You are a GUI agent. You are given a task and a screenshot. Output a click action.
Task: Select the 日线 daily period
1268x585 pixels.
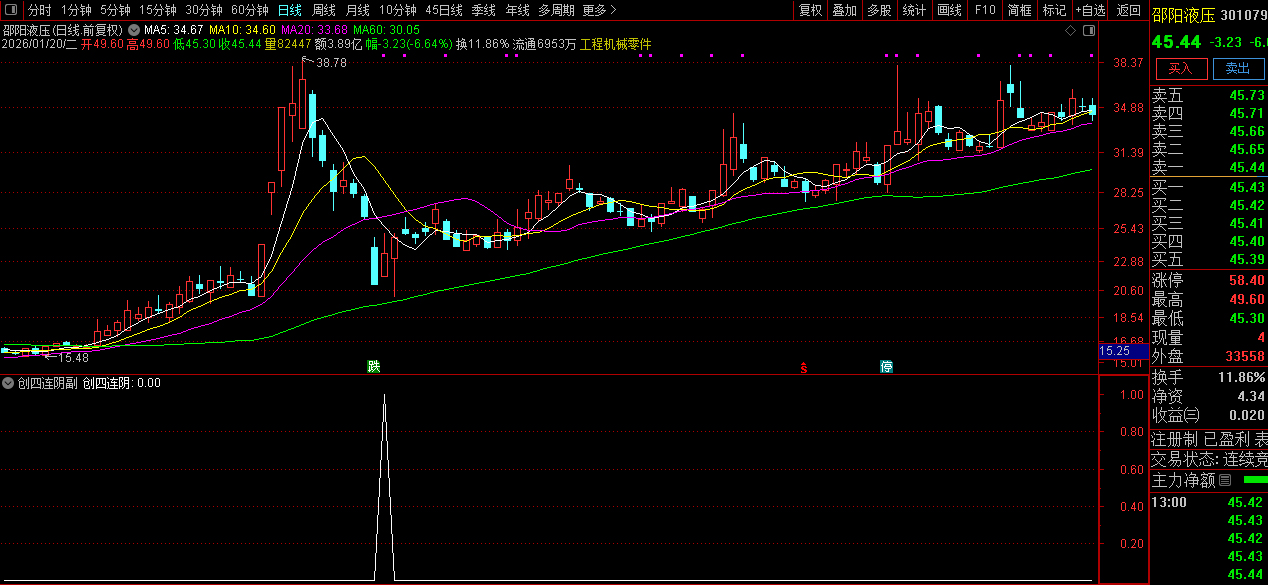coord(289,10)
